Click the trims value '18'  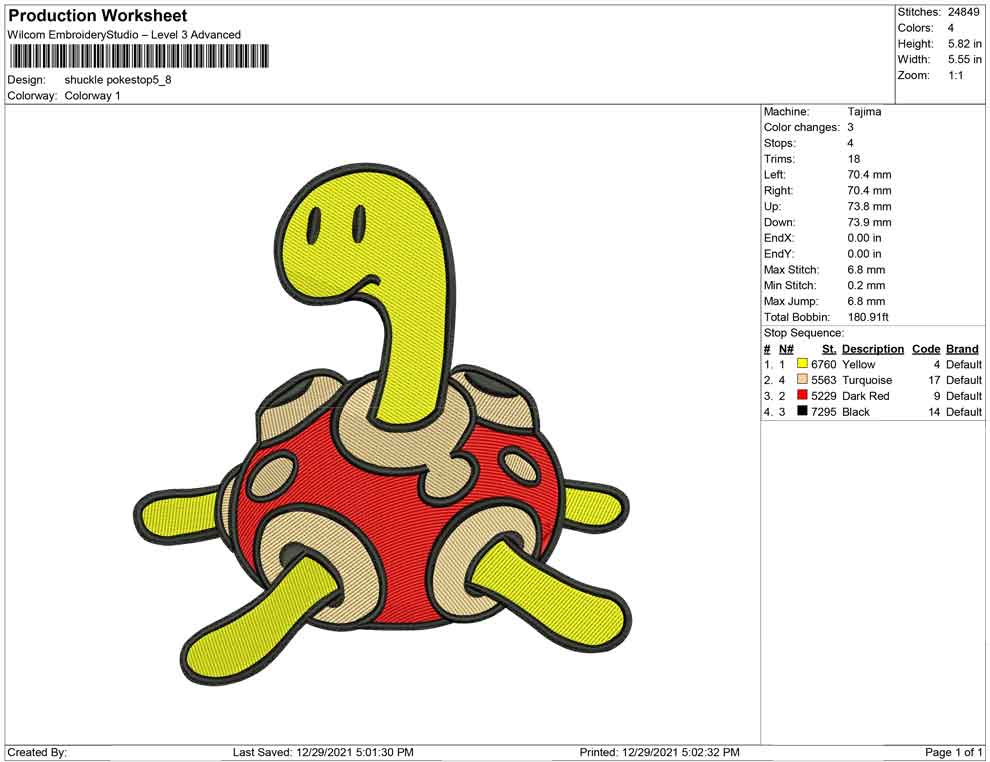pyautogui.click(x=854, y=159)
